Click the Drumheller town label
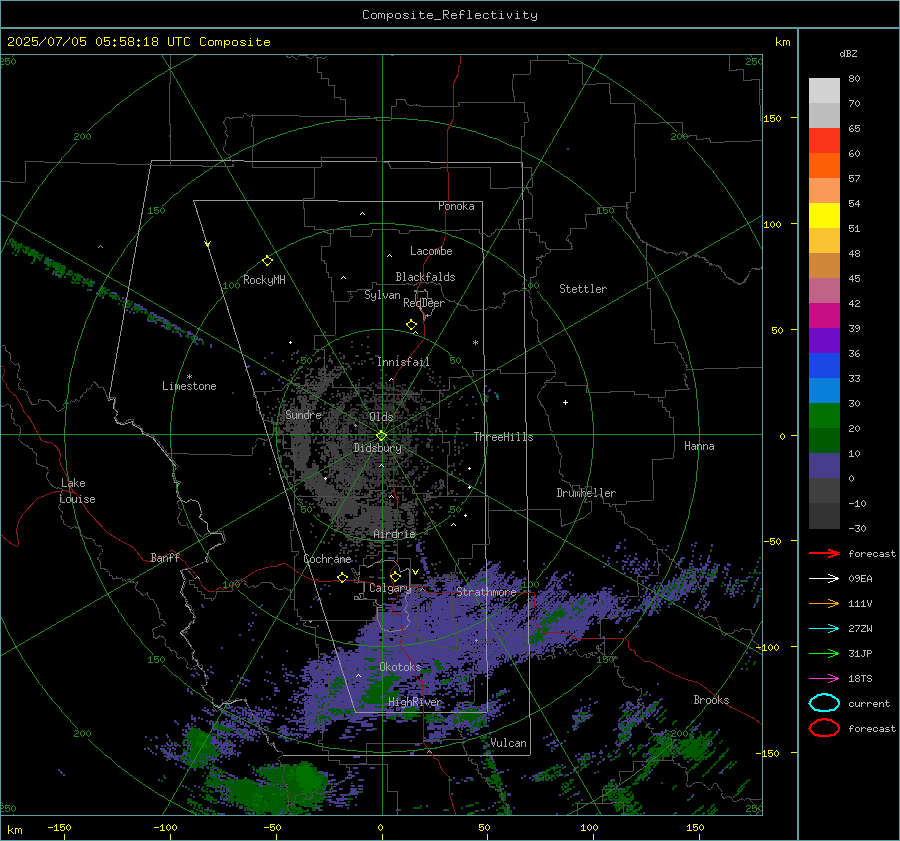Image resolution: width=900 pixels, height=841 pixels. [x=586, y=493]
